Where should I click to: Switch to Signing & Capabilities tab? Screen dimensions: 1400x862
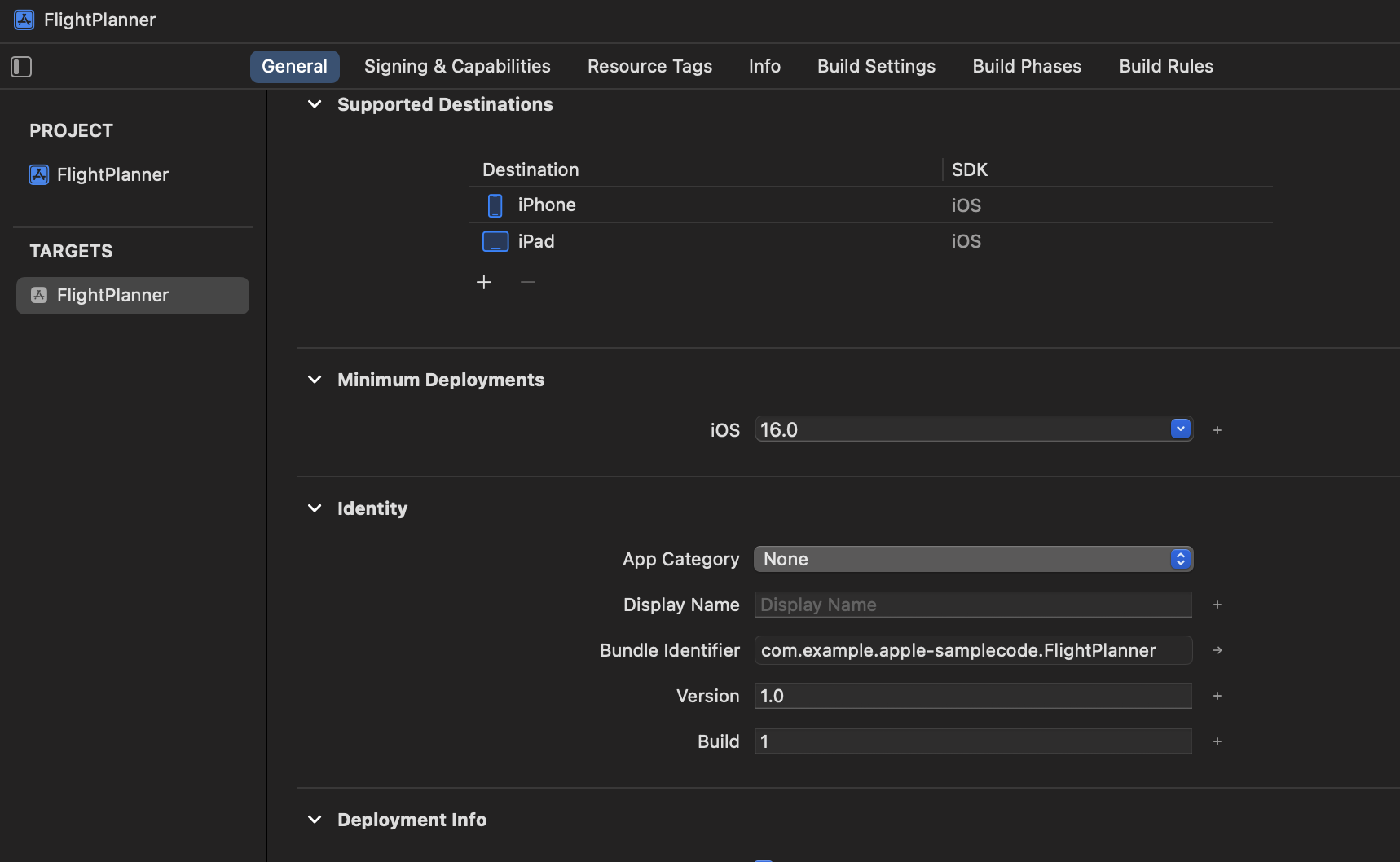[457, 67]
